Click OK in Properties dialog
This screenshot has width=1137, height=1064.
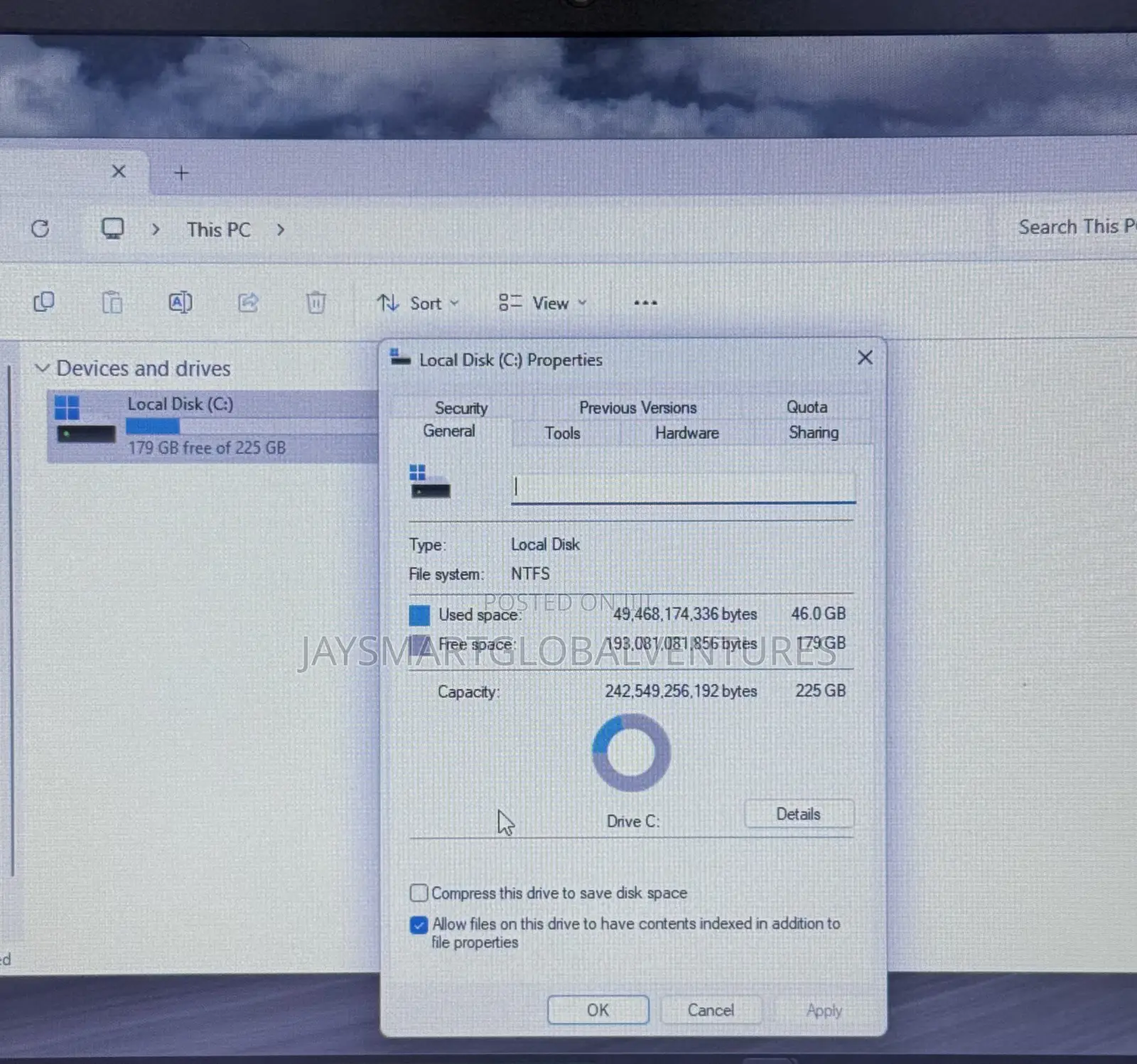598,1010
